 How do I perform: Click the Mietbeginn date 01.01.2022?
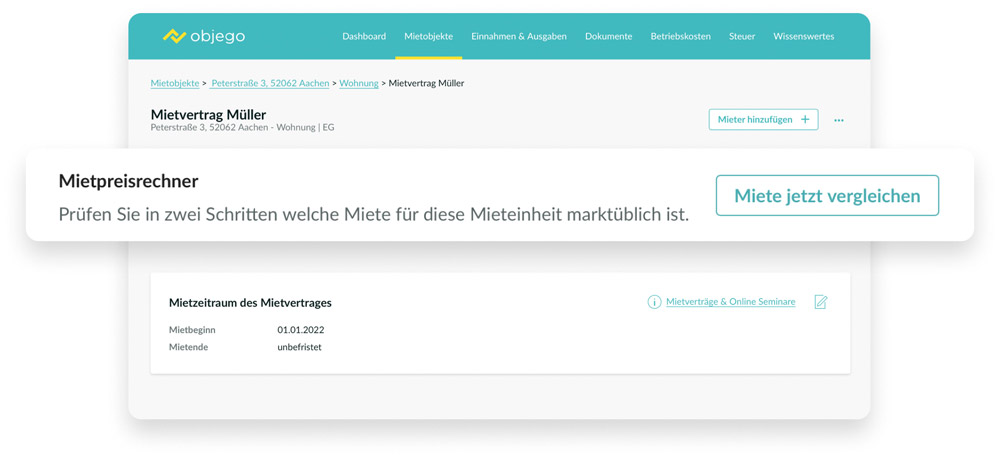click(301, 330)
